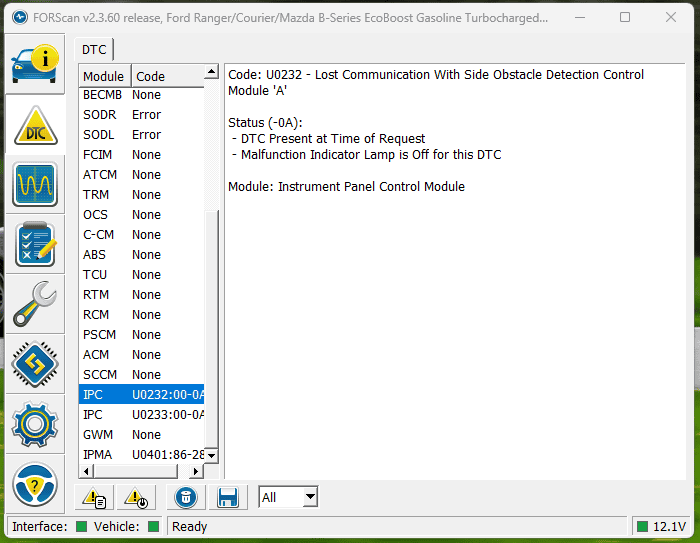Screen dimensions: 700x543
Task: Select the SCCM row
Action: (142, 375)
